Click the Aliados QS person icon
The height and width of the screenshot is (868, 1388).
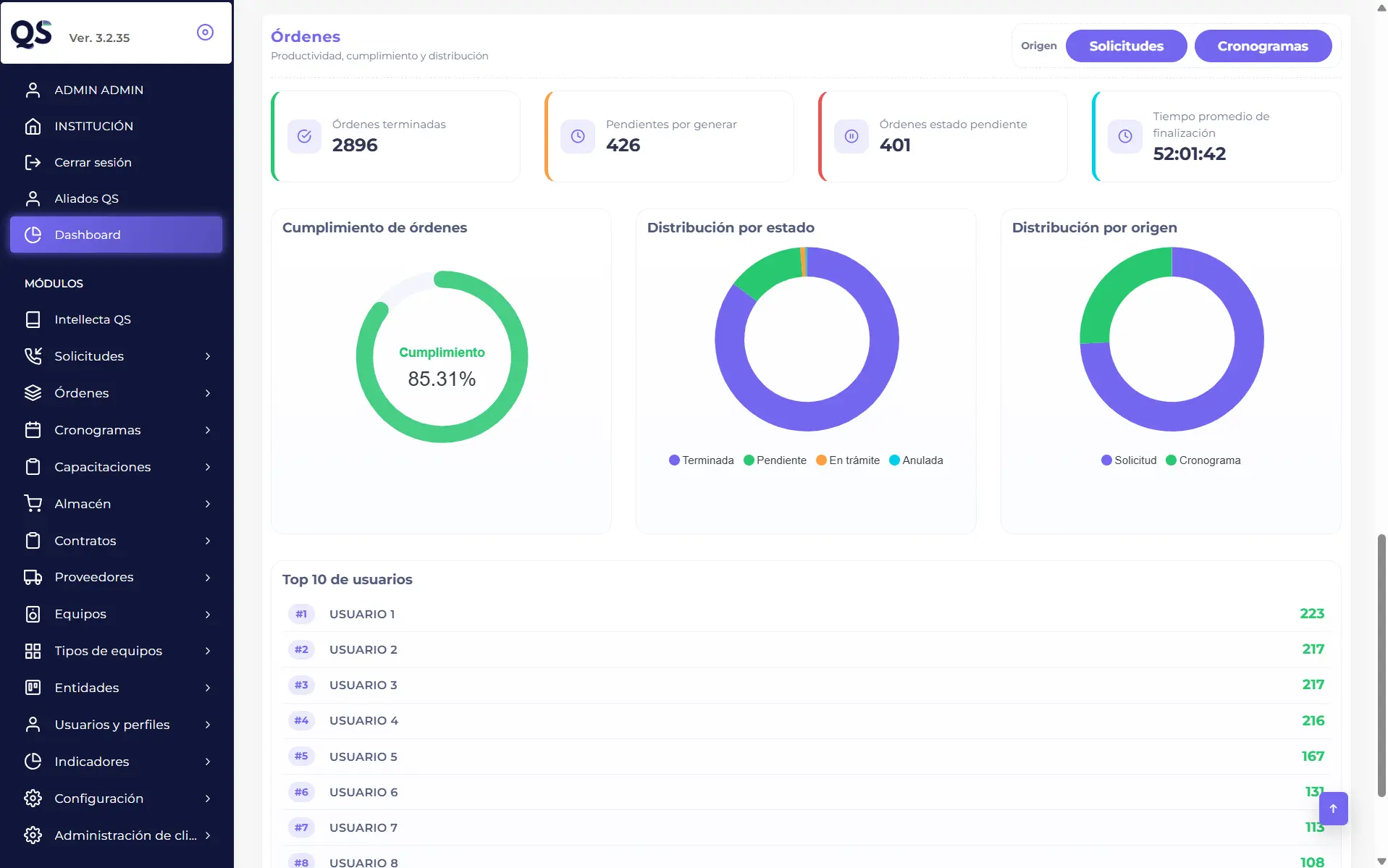coord(33,198)
